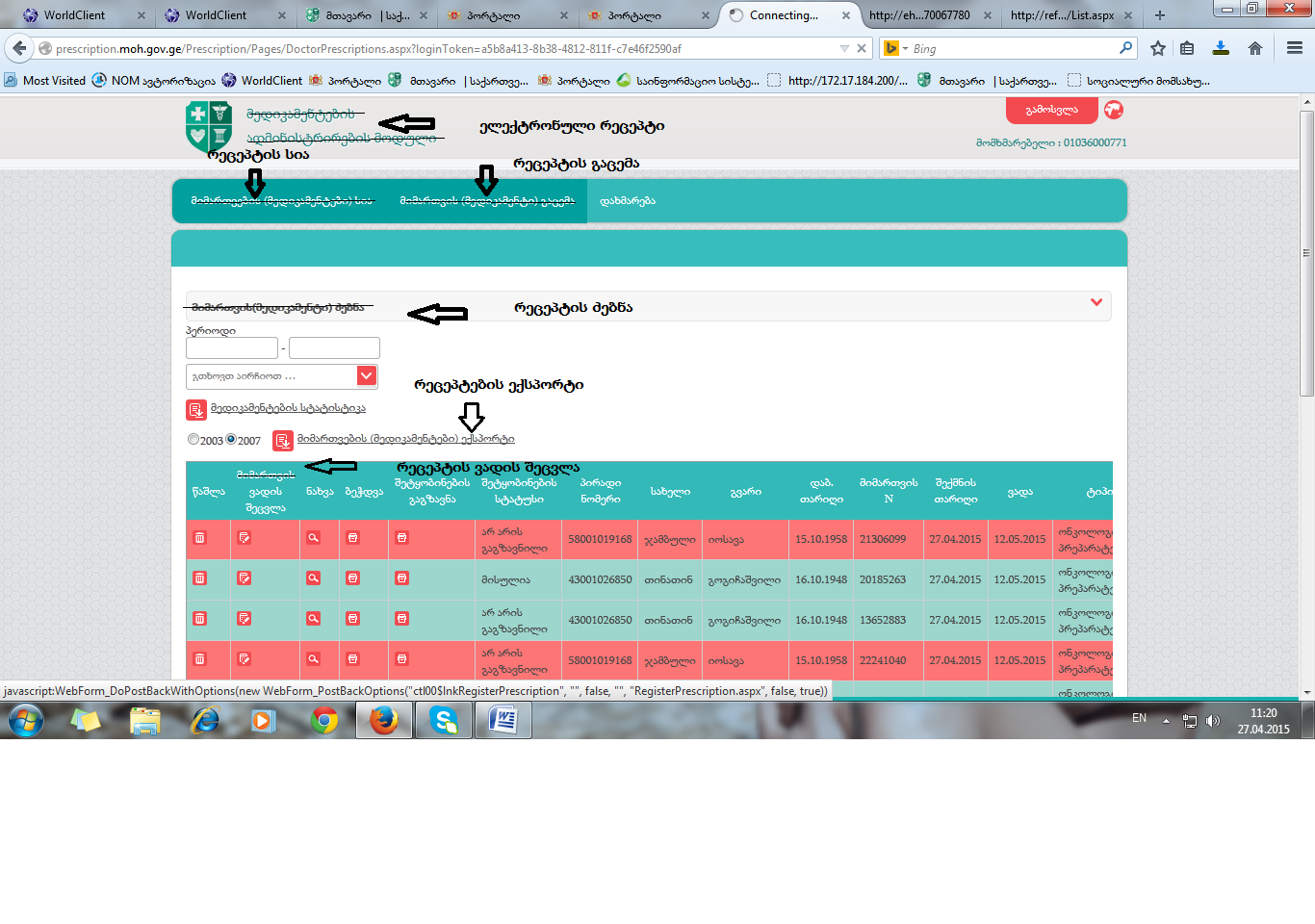Image resolution: width=1315 pixels, height=924 pixels.
Task: Click round red icon beside logout button
Action: pos(1113,110)
